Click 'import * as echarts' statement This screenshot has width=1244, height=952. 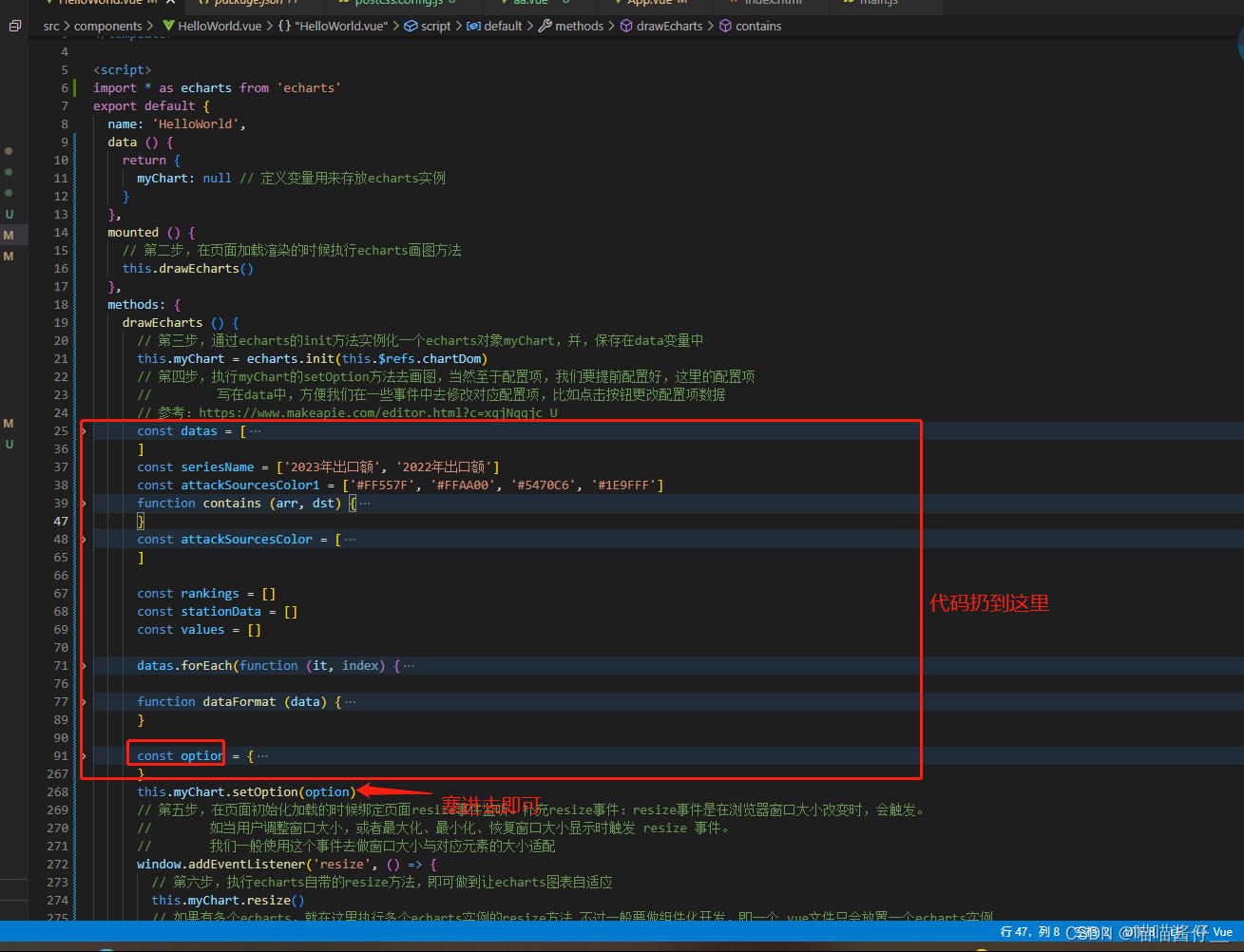pos(163,88)
